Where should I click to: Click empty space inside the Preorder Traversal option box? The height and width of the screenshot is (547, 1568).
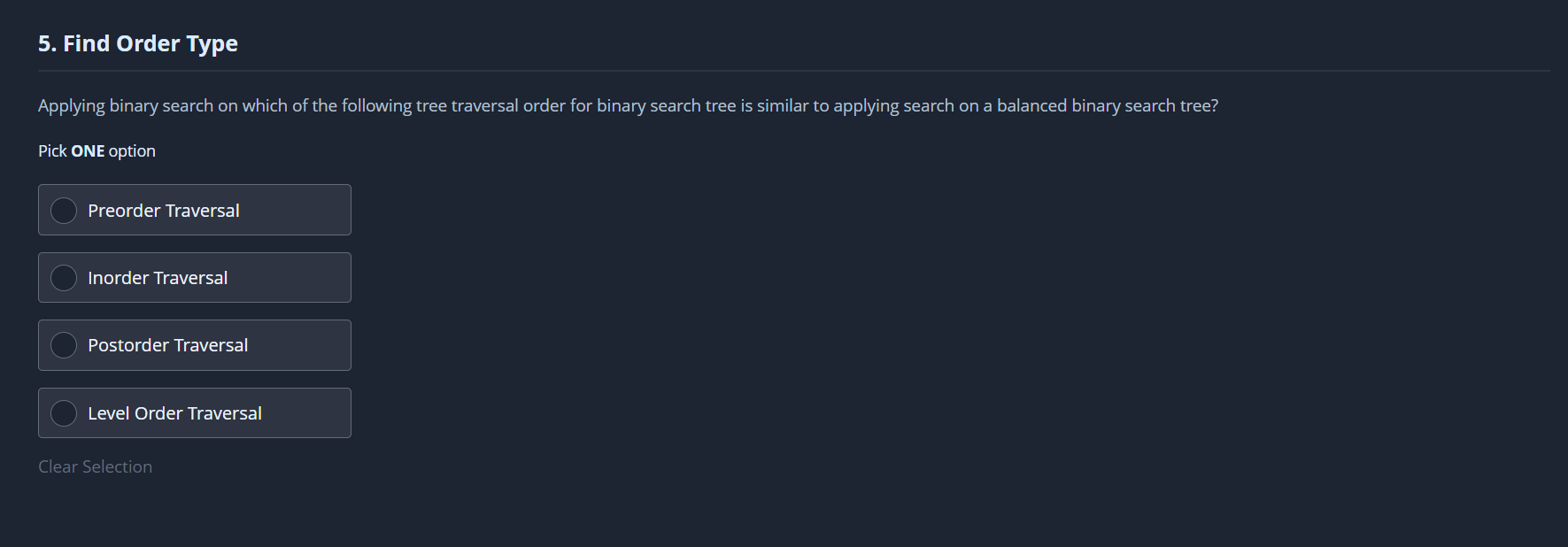(x=301, y=211)
